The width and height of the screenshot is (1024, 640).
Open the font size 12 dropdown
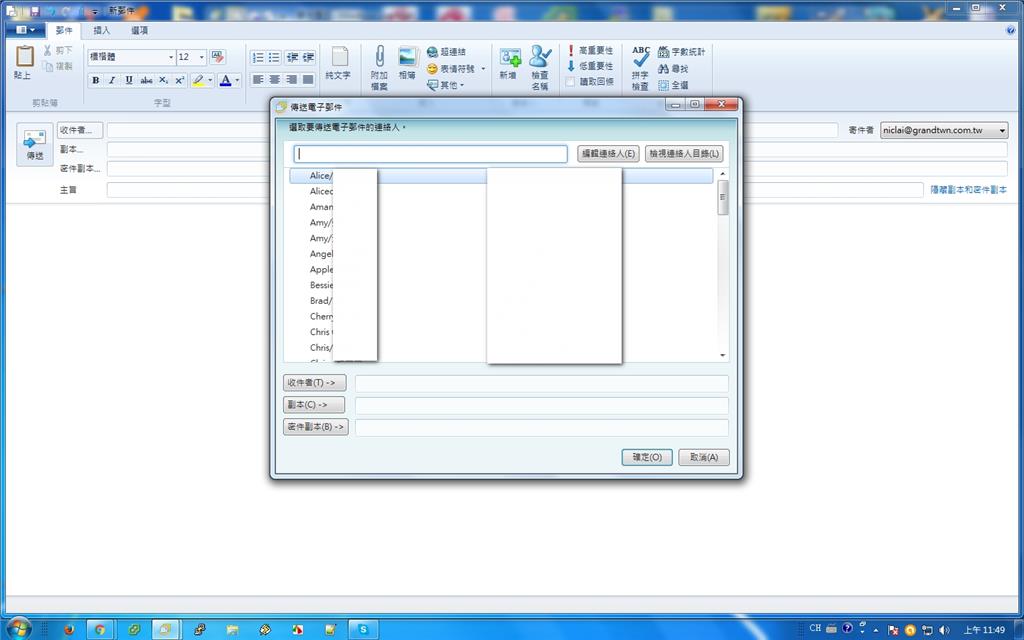(x=201, y=57)
